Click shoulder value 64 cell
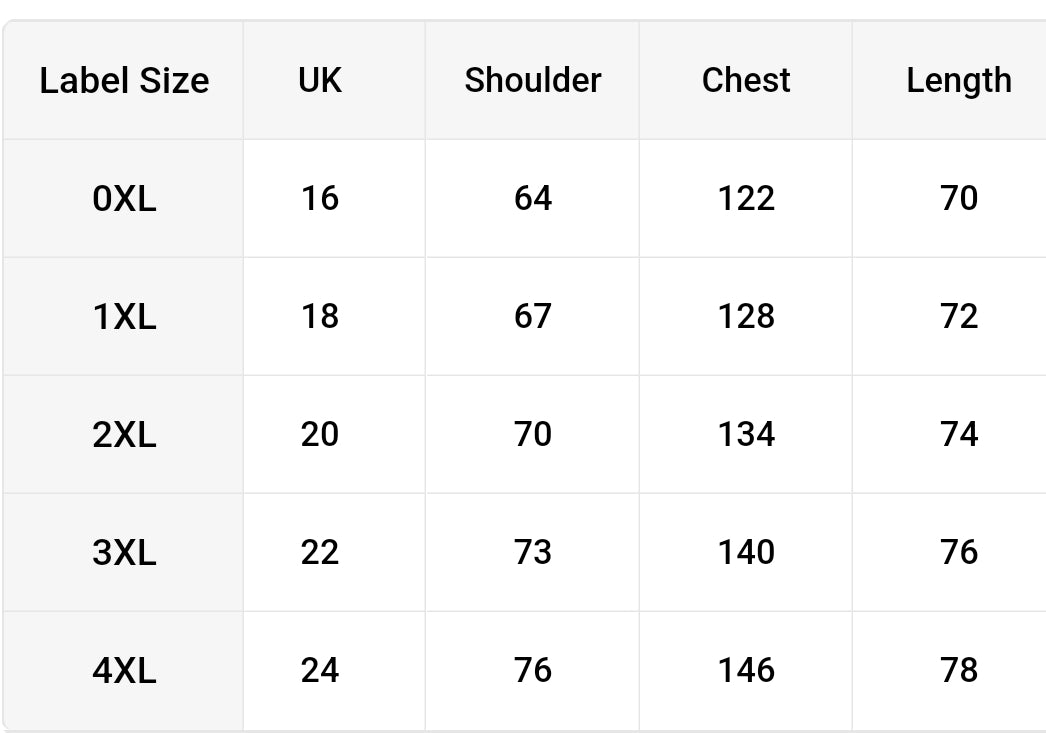Viewport: 1046px width, 747px height. [533, 199]
